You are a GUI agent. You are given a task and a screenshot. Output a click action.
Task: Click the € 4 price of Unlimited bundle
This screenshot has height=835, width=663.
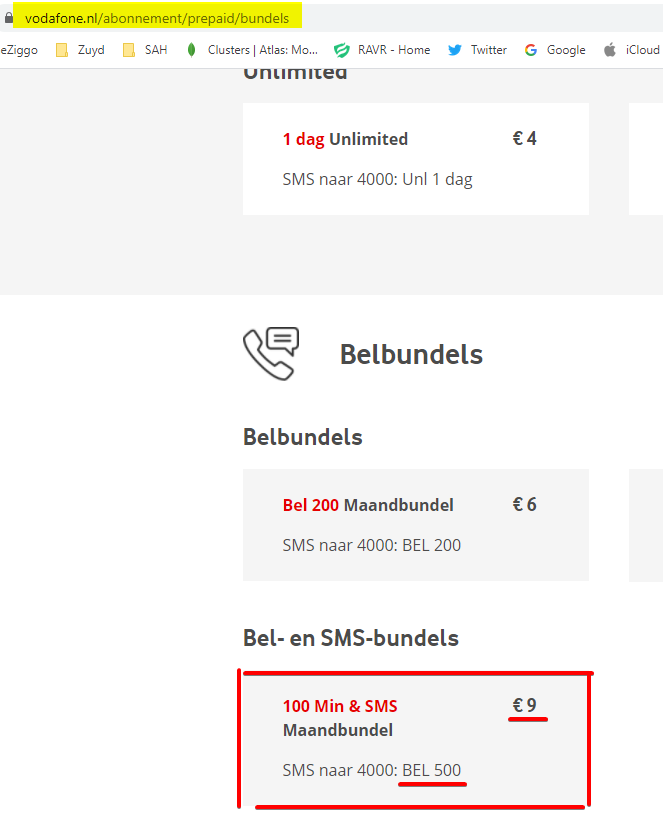point(524,138)
